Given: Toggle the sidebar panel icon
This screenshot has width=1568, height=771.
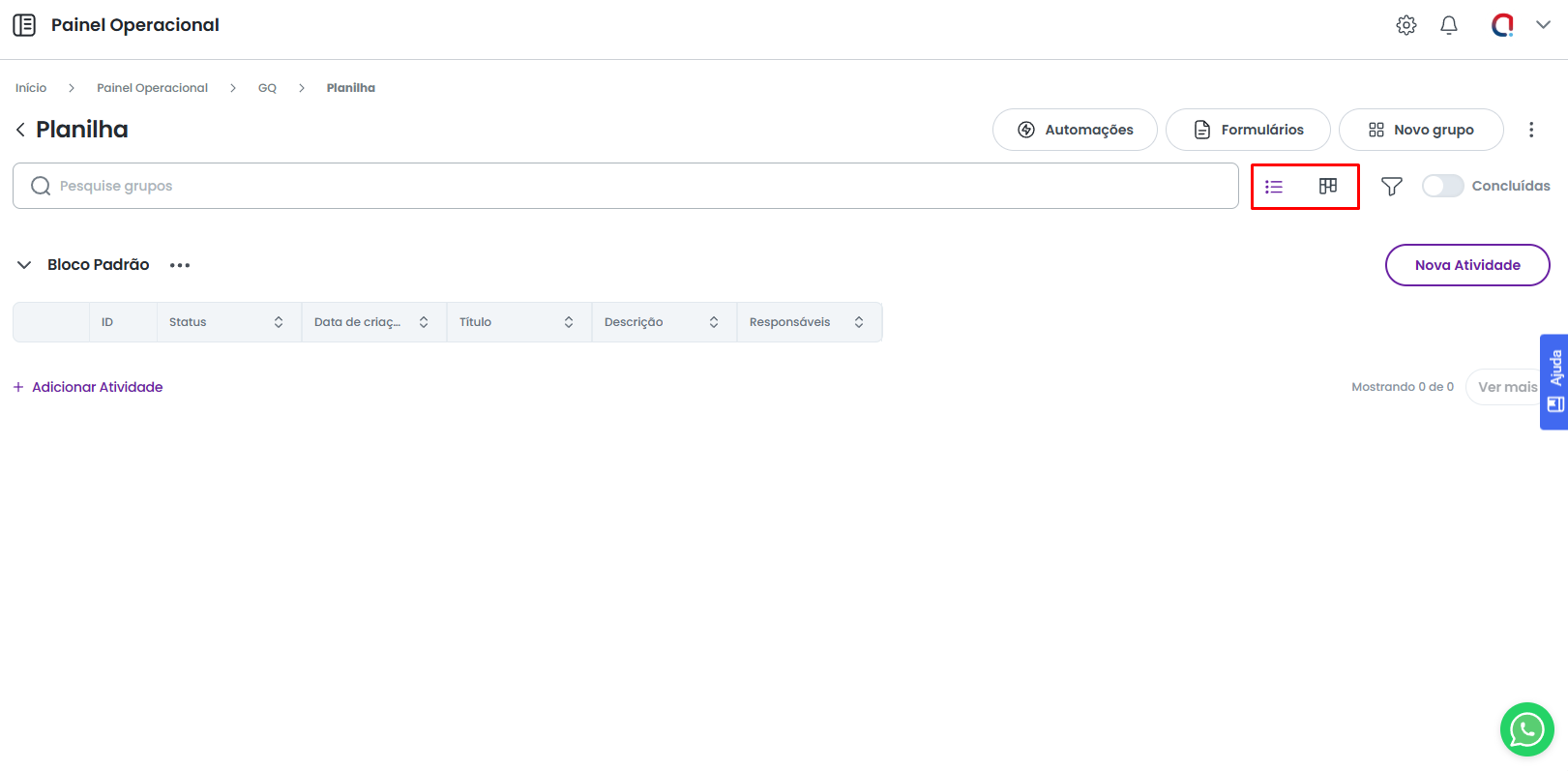Looking at the screenshot, I should coord(24,25).
